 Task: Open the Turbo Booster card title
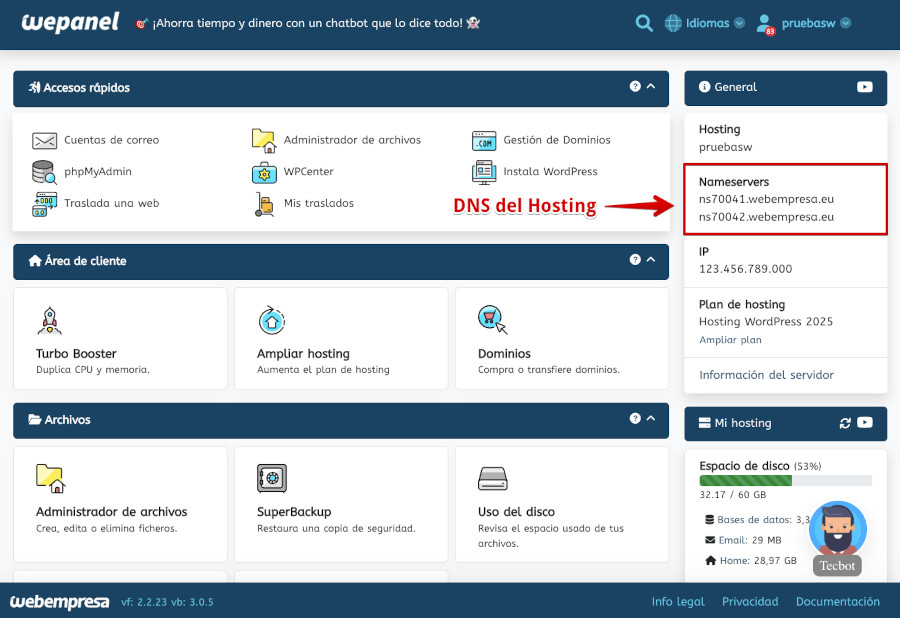click(76, 353)
